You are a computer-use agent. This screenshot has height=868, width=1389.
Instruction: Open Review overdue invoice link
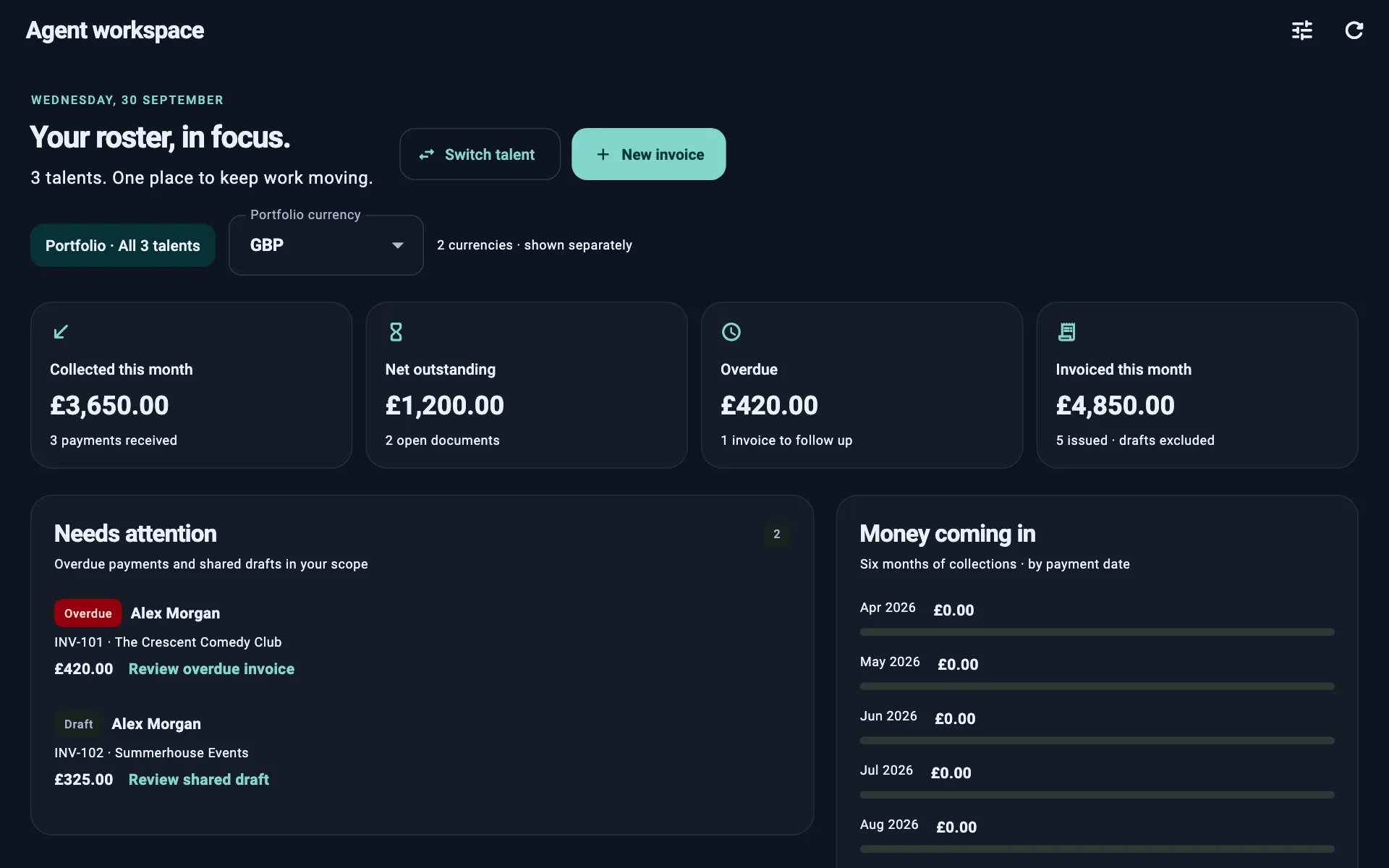211,669
